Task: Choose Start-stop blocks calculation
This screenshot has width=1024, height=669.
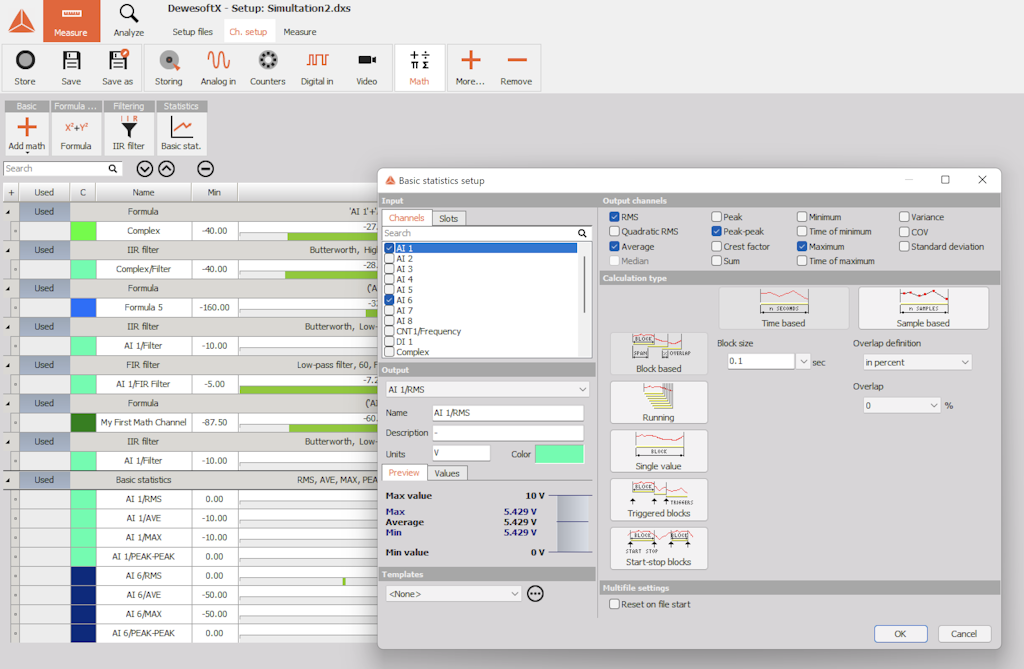Action: [x=659, y=548]
